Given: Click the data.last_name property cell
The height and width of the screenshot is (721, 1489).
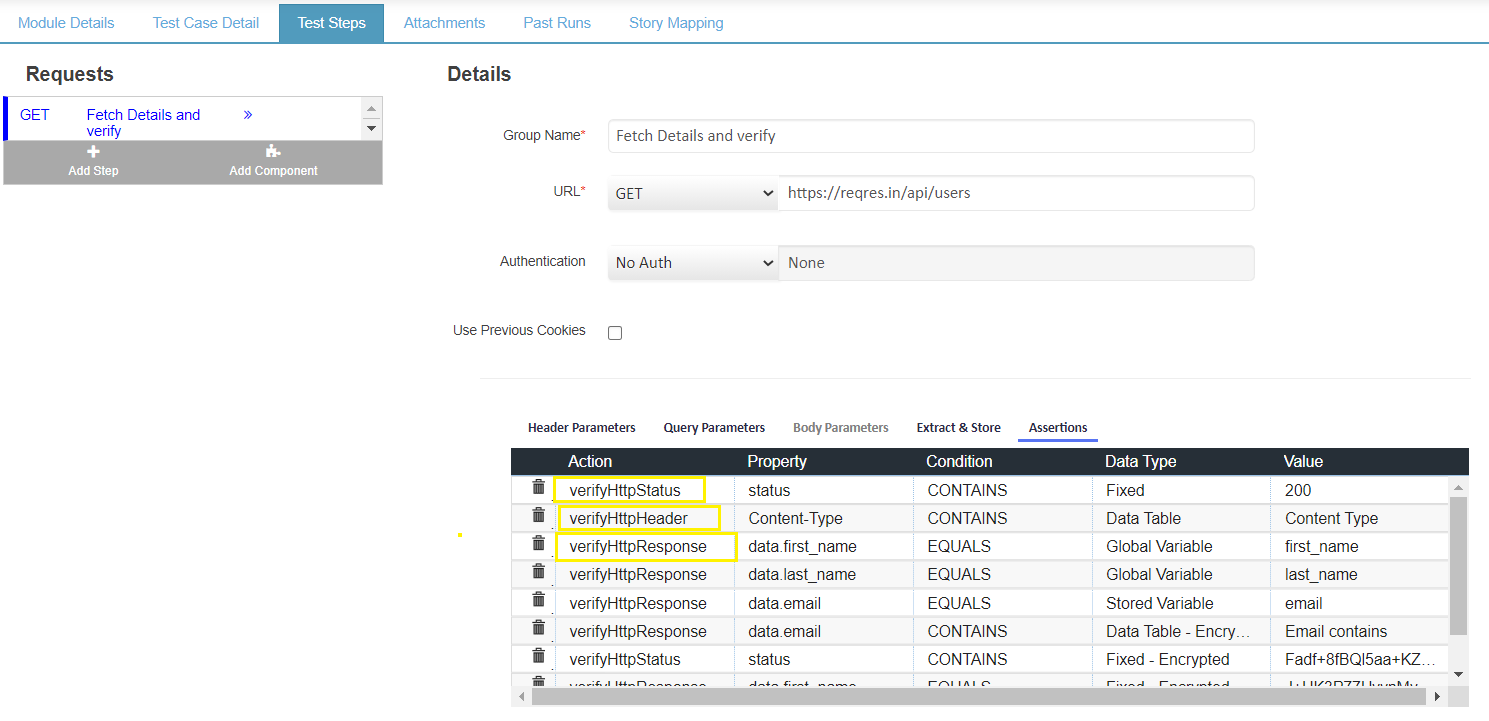Looking at the screenshot, I should pos(824,574).
